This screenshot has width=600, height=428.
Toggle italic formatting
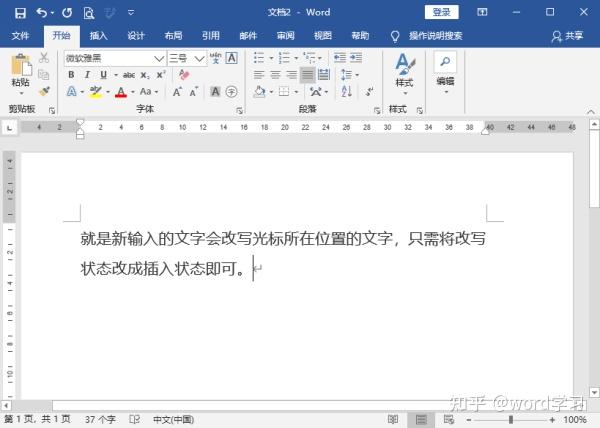(87, 75)
